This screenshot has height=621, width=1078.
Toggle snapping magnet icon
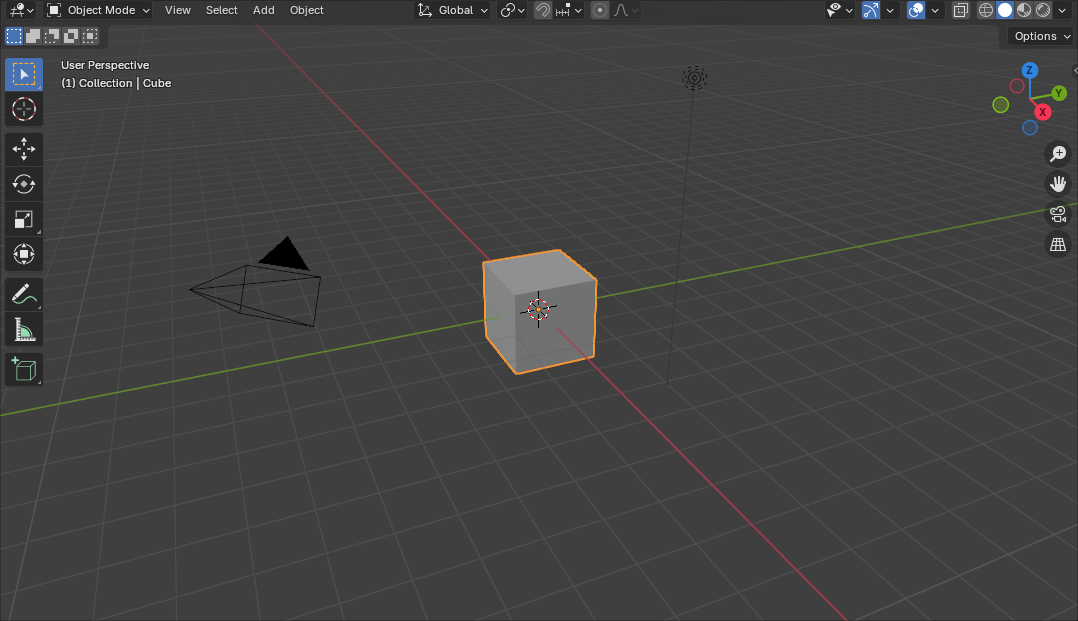(542, 10)
